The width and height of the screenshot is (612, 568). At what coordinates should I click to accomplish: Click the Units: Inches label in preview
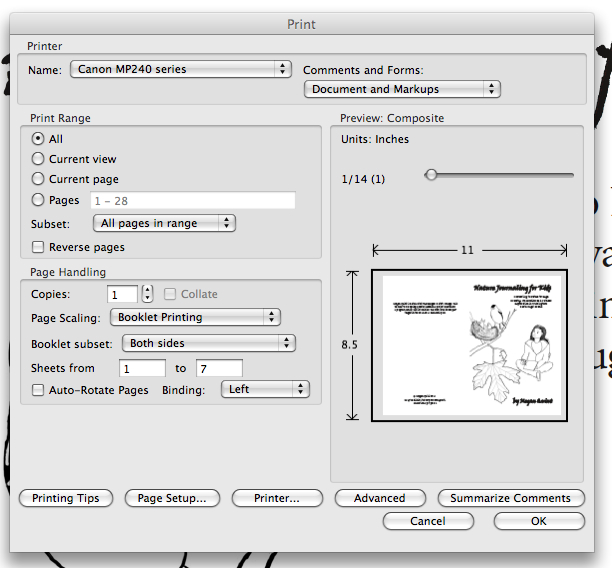pyautogui.click(x=375, y=139)
